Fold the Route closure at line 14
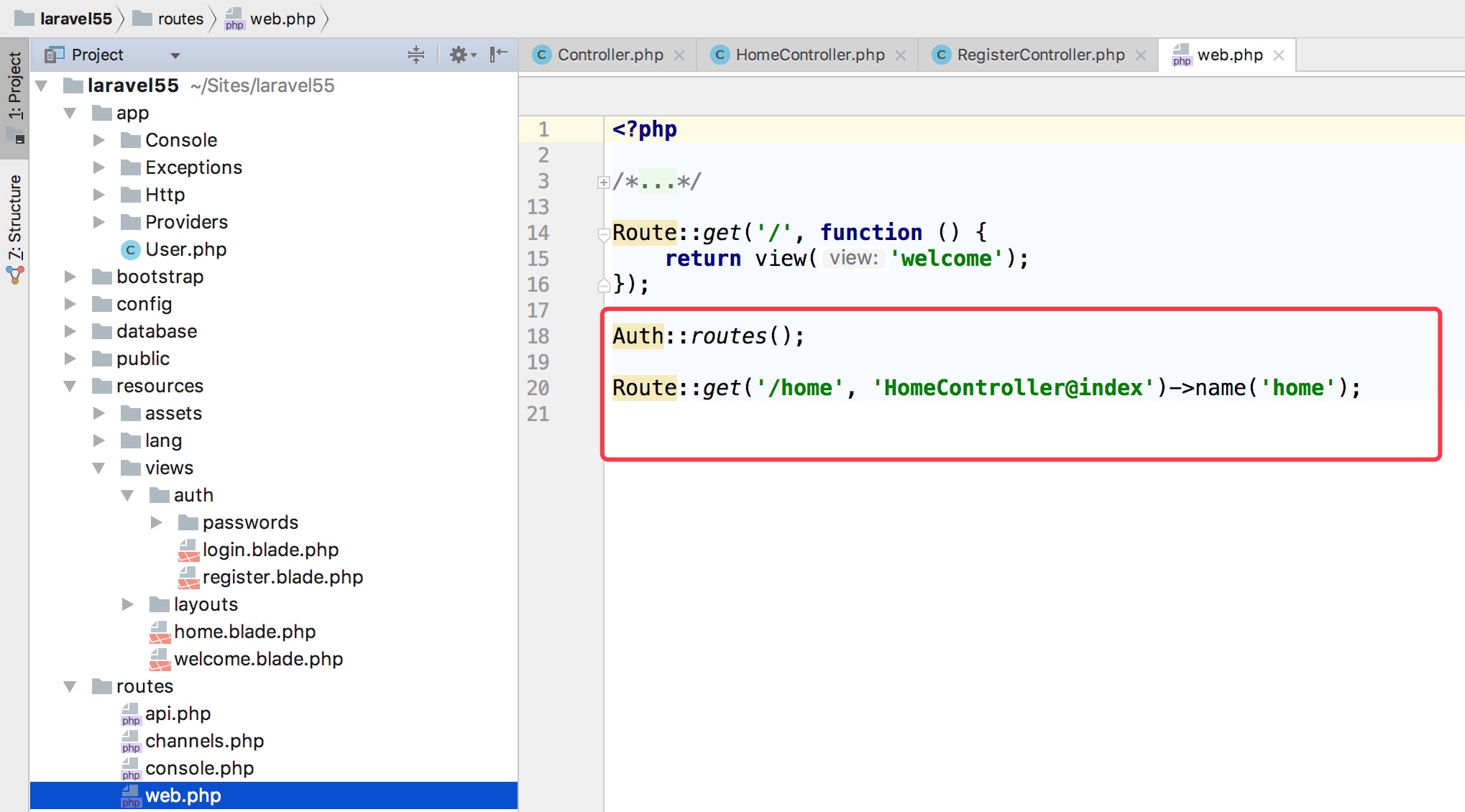The height and width of the screenshot is (812, 1465). (604, 234)
